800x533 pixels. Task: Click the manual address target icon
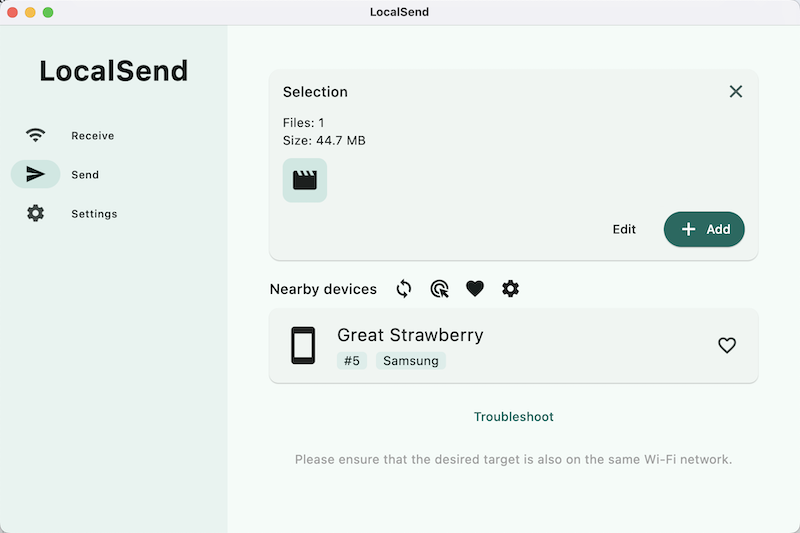pos(439,289)
